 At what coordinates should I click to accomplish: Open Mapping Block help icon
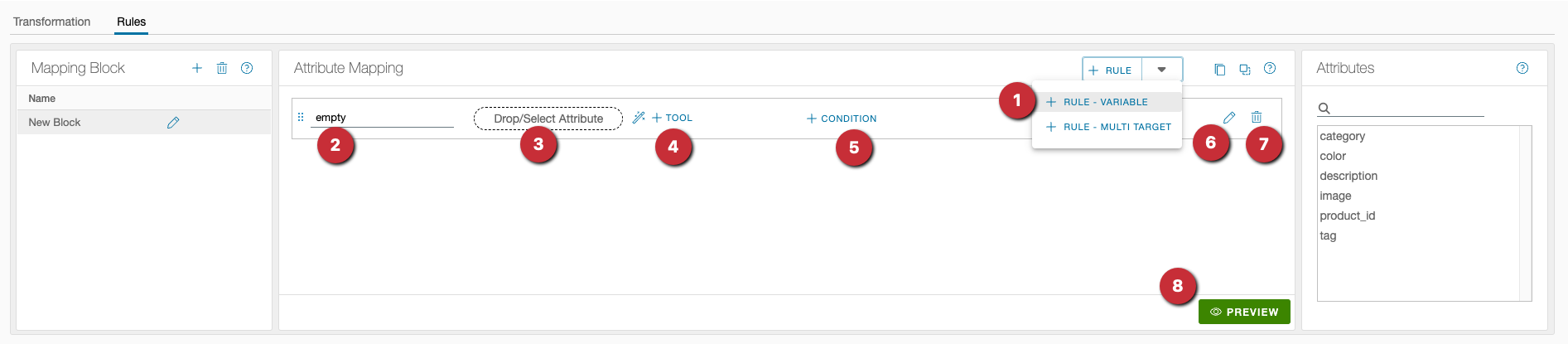tap(247, 68)
